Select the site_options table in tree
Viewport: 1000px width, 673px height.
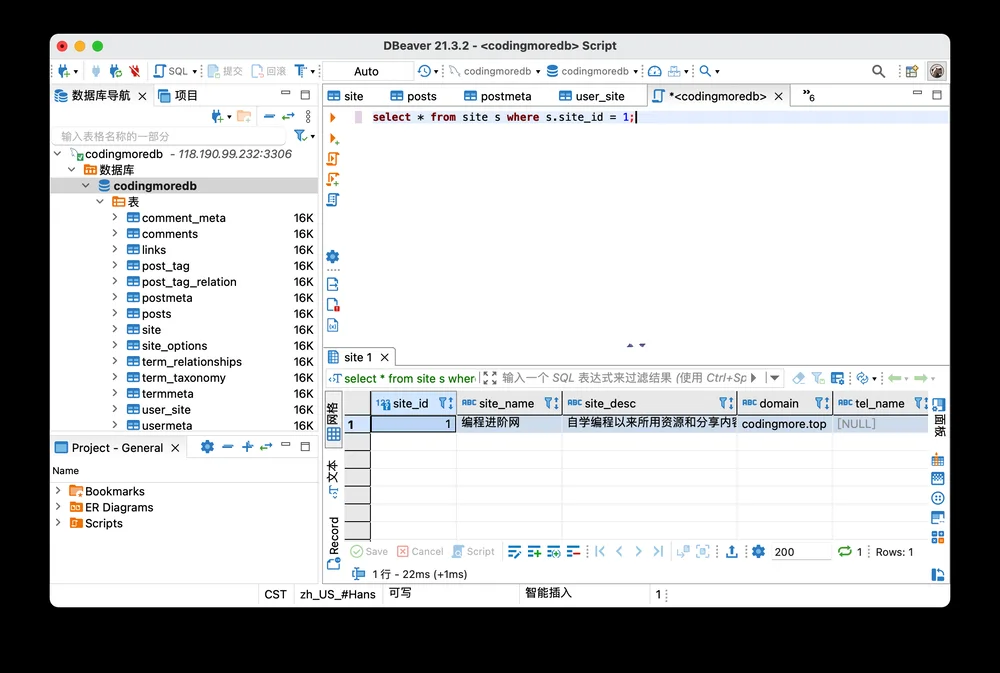174,346
